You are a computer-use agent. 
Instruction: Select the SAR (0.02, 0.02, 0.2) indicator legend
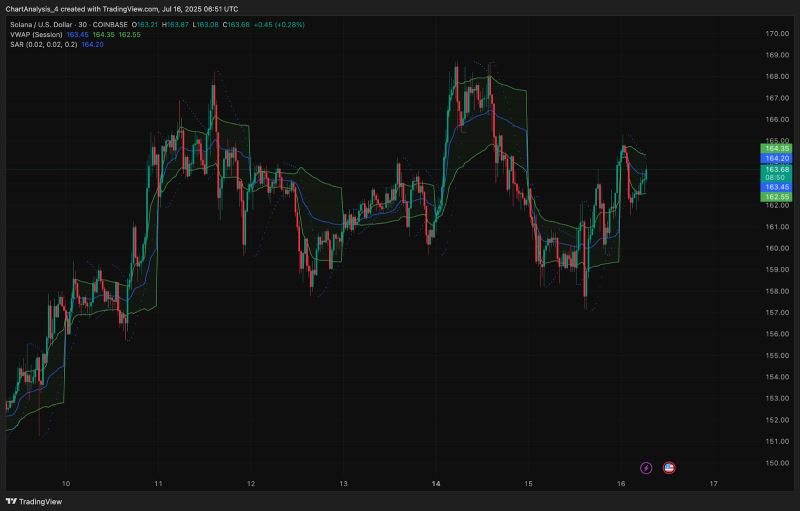(x=40, y=44)
